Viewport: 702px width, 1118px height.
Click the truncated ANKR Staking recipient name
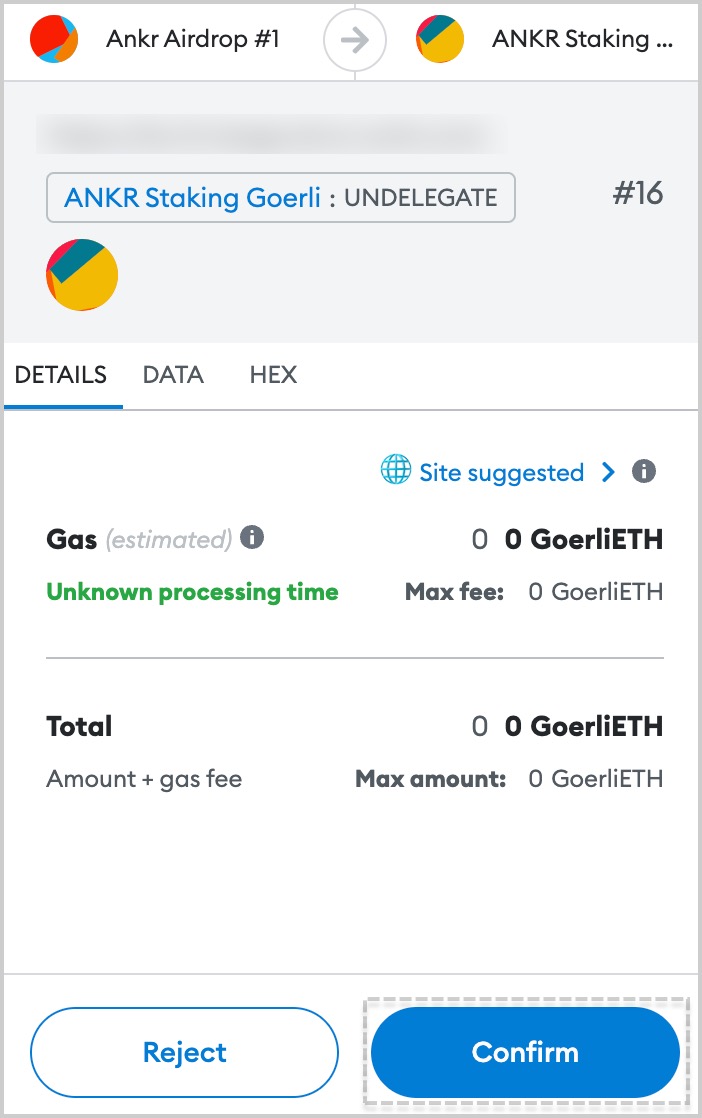582,39
